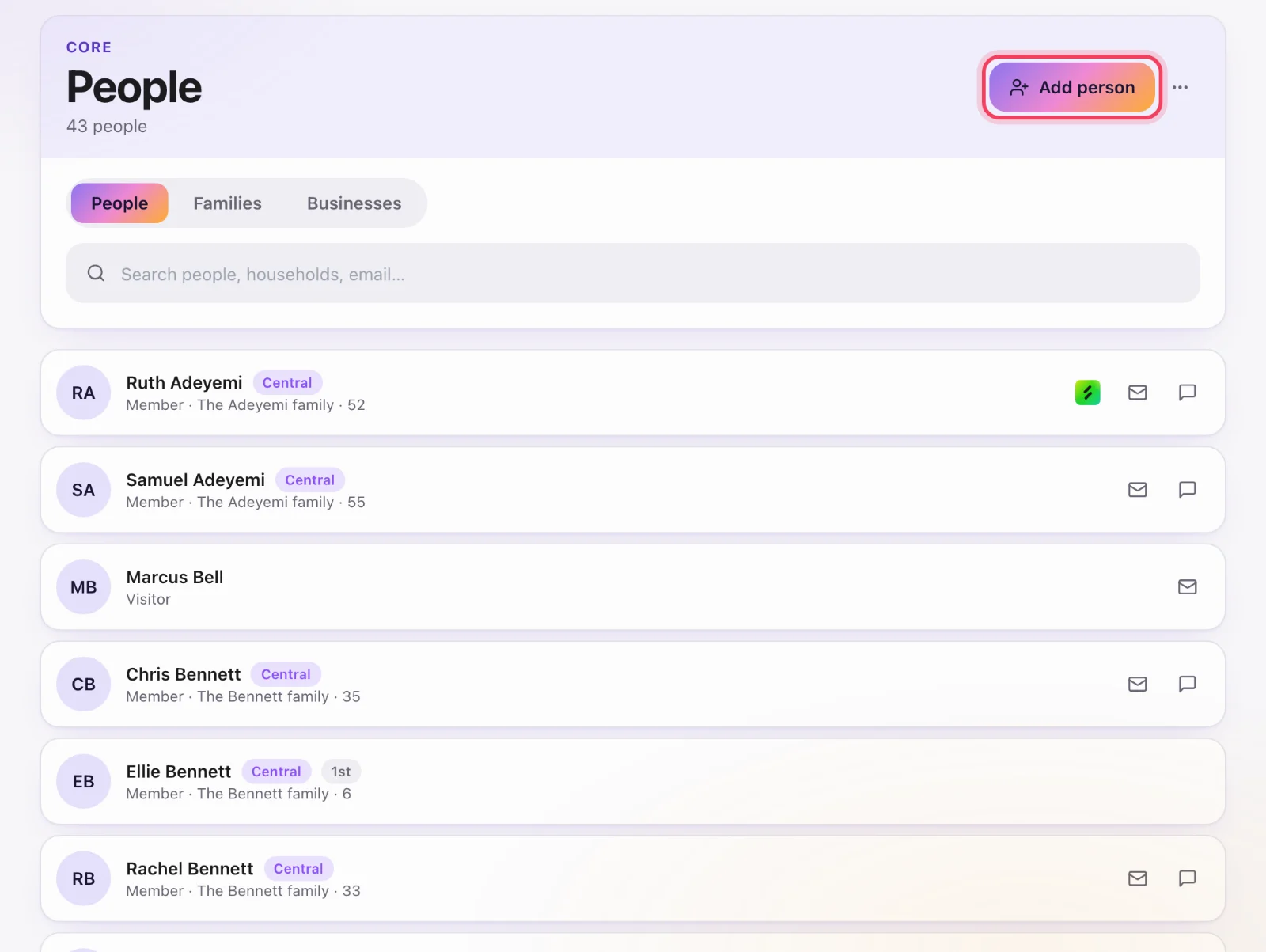Open Chris Bennett's profile name
Image resolution: width=1266 pixels, height=952 pixels.
coord(184,674)
